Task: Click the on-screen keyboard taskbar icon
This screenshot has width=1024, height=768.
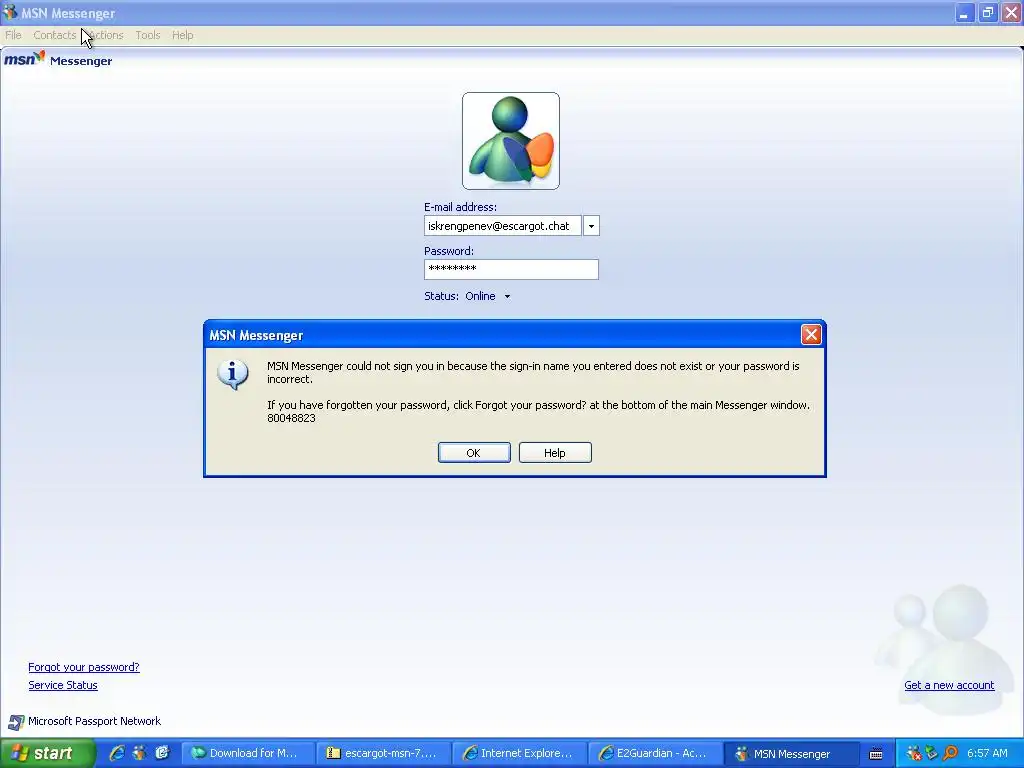Action: (x=876, y=754)
